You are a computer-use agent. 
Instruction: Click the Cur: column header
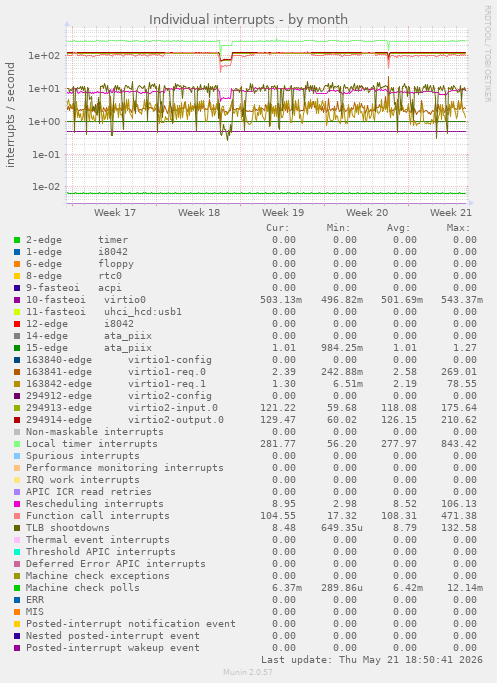[278, 228]
